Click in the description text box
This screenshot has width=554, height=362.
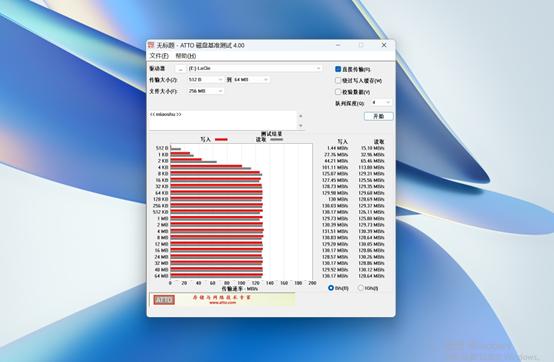tap(223, 120)
